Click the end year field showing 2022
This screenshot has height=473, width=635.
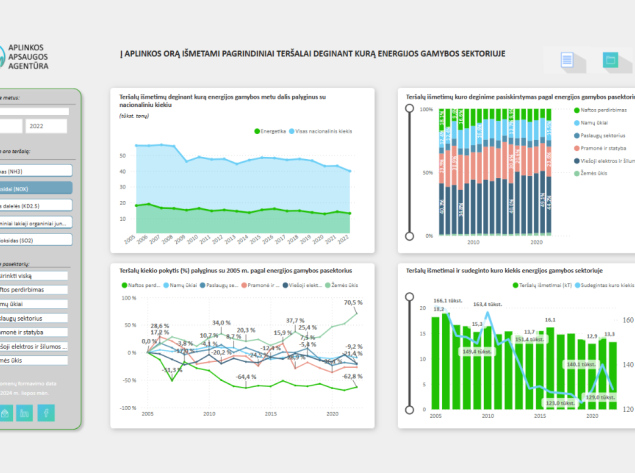click(x=46, y=126)
